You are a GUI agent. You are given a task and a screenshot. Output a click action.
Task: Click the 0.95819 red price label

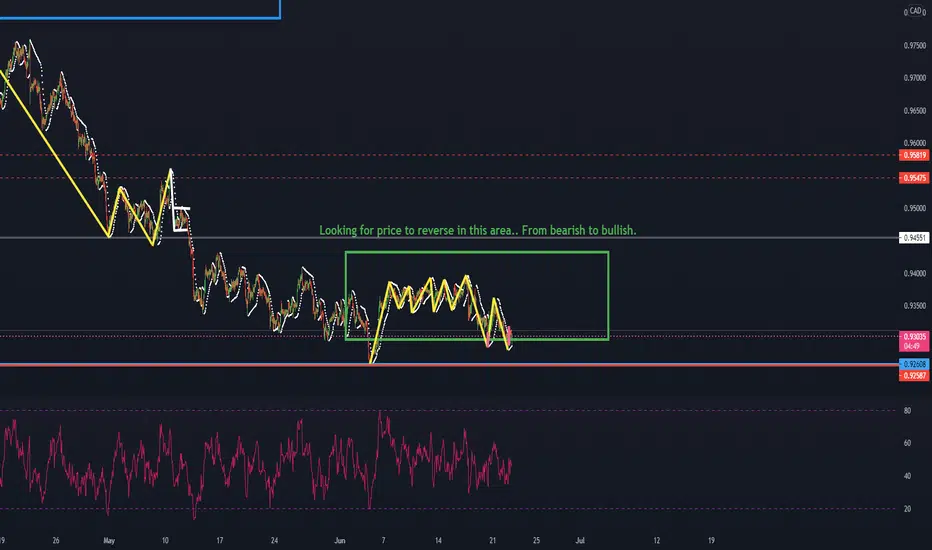[x=914, y=155]
